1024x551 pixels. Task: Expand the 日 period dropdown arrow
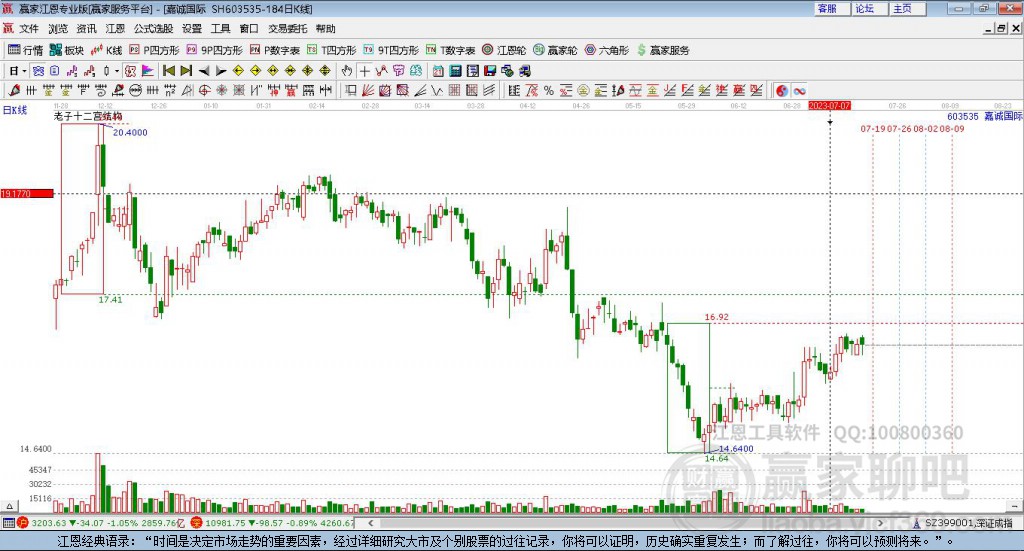[24, 71]
